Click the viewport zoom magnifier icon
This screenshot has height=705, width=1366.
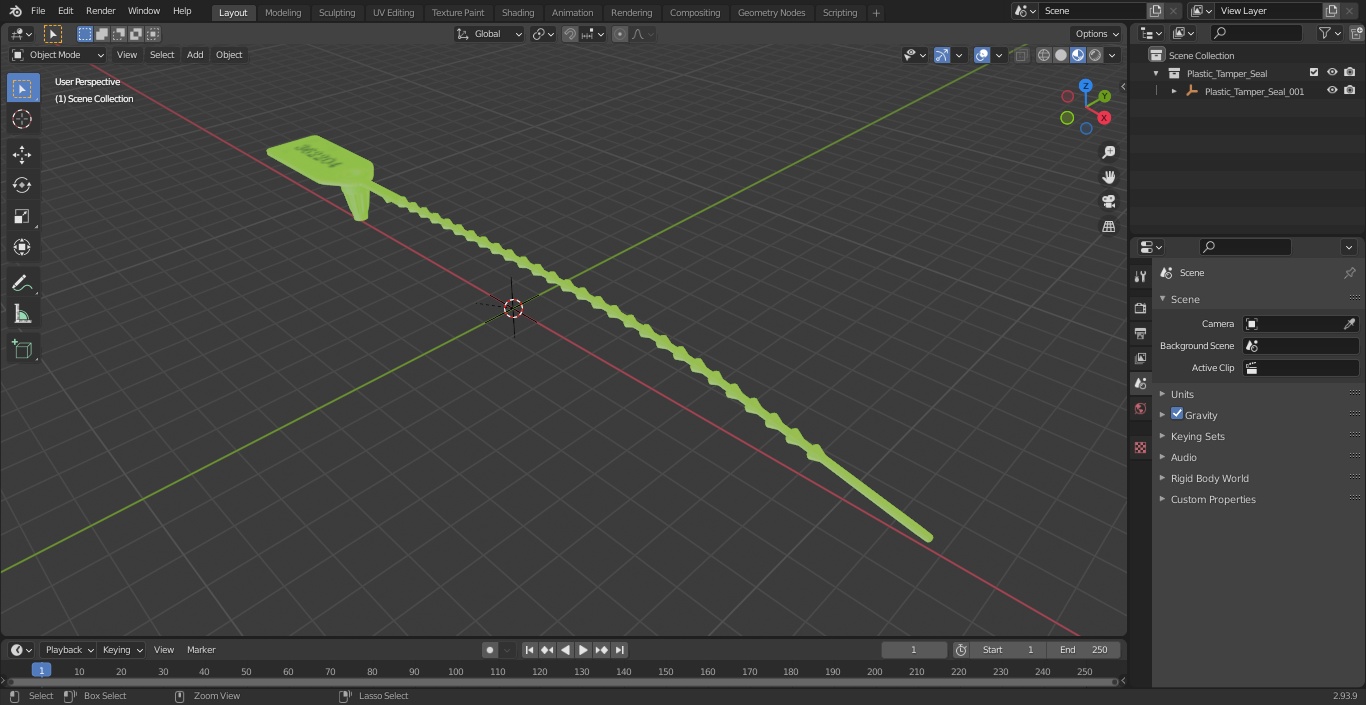pyautogui.click(x=1108, y=152)
